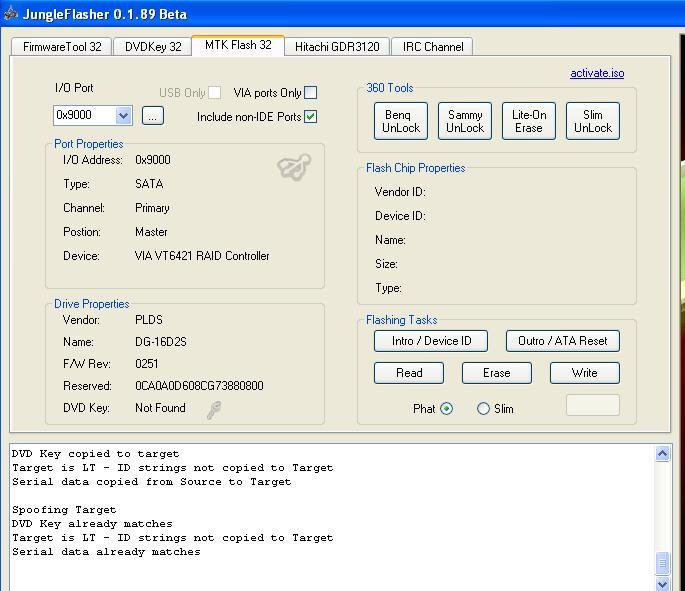Select the Slim radio option
Viewport: 685px width, 591px height.
pyautogui.click(x=484, y=408)
